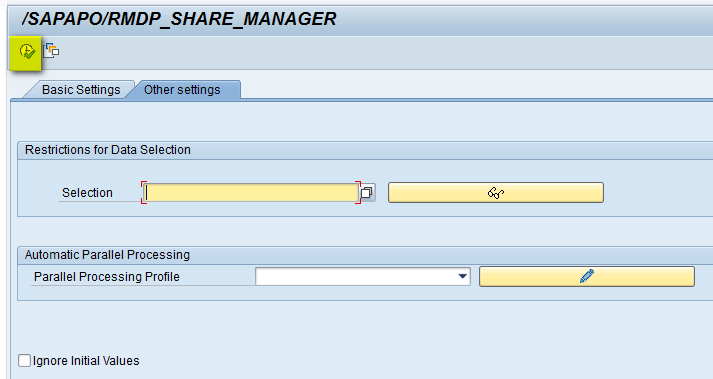Focus the Selection input field
The width and height of the screenshot is (713, 379).
(x=251, y=192)
